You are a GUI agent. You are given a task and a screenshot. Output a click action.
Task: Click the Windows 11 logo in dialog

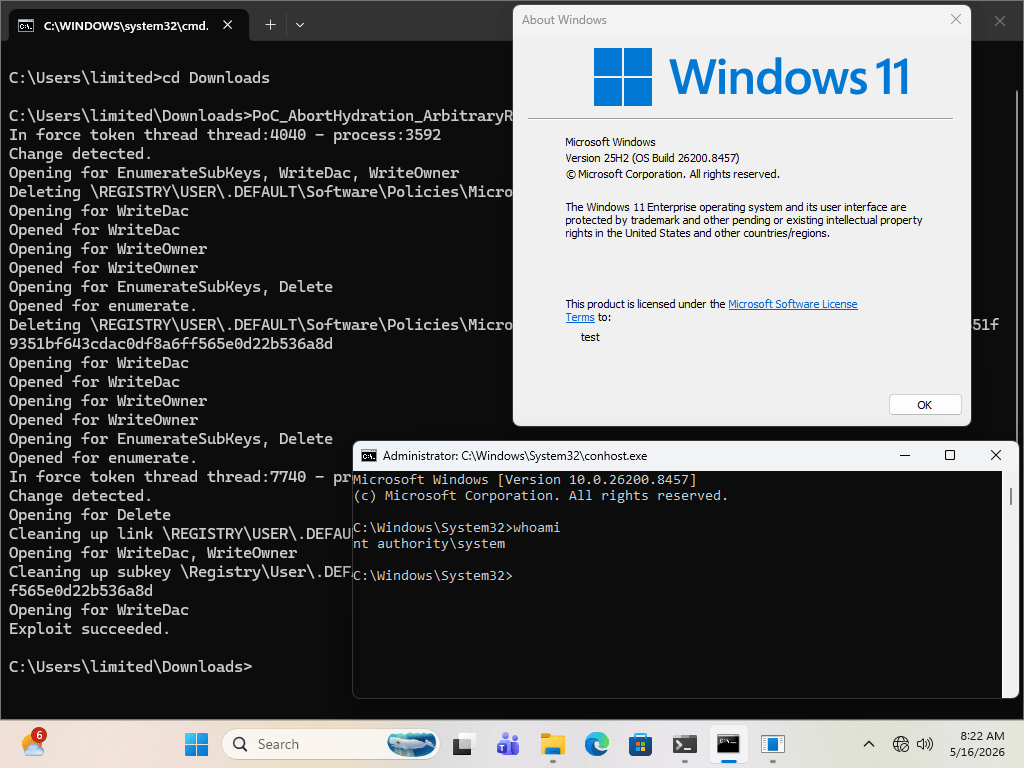coord(751,76)
